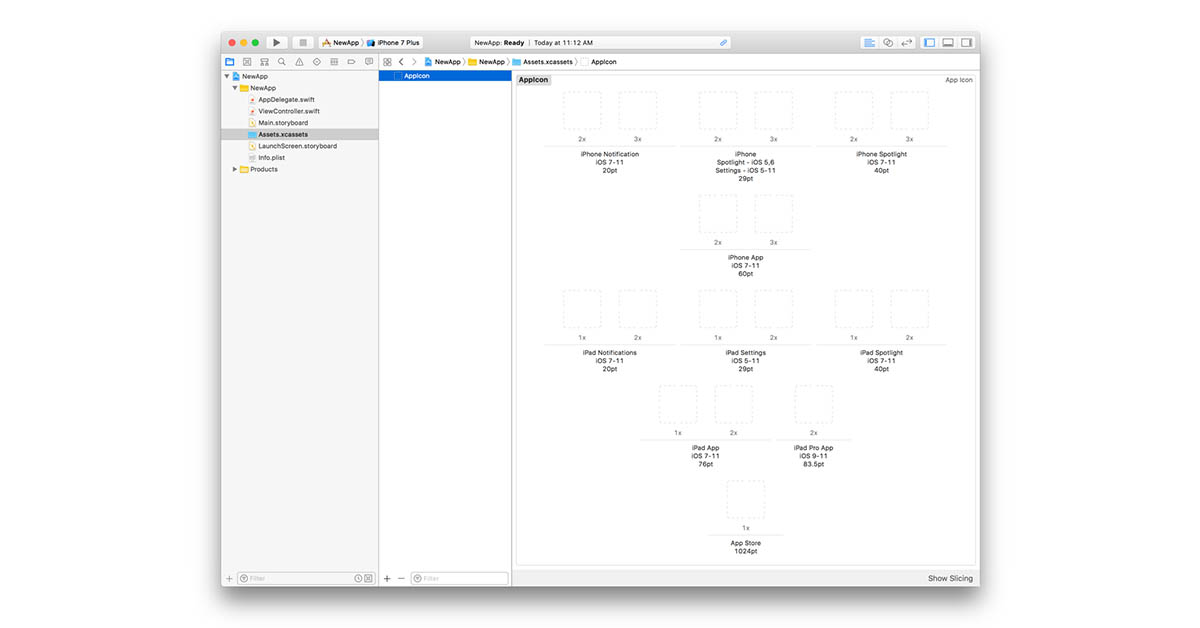
Task: Select the Symbol navigator icon
Action: click(247, 61)
